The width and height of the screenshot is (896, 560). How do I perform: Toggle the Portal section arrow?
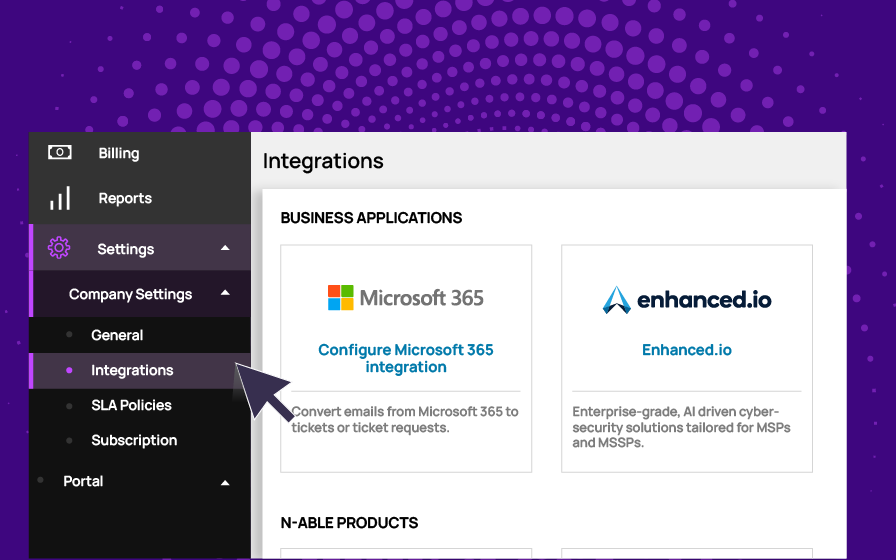click(225, 483)
